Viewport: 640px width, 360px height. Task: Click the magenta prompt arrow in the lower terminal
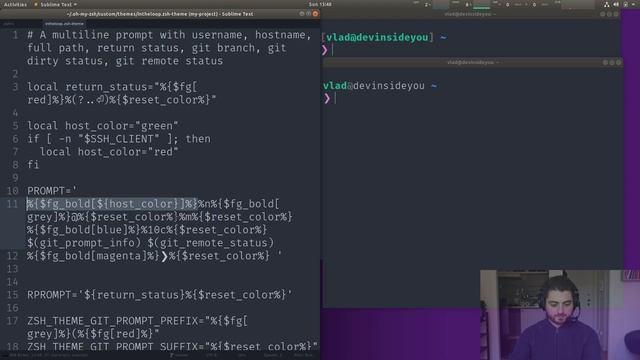point(327,98)
